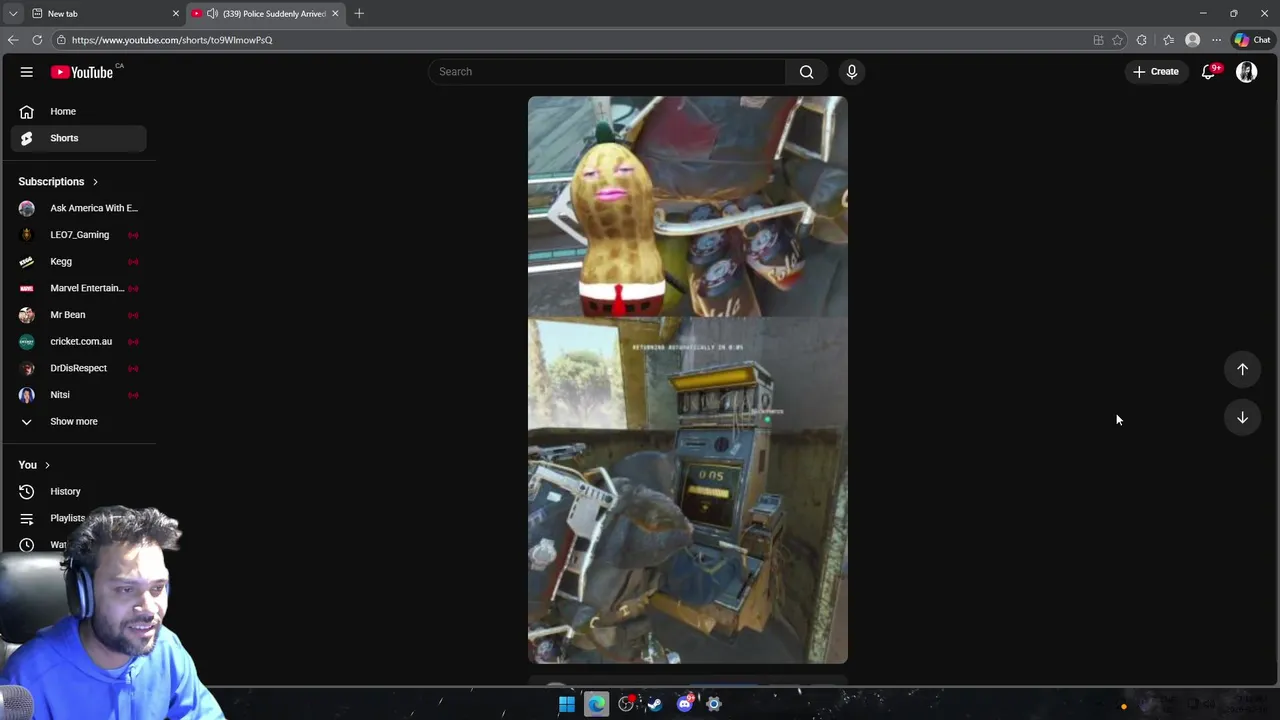Go to the next Short video

pyautogui.click(x=1242, y=418)
